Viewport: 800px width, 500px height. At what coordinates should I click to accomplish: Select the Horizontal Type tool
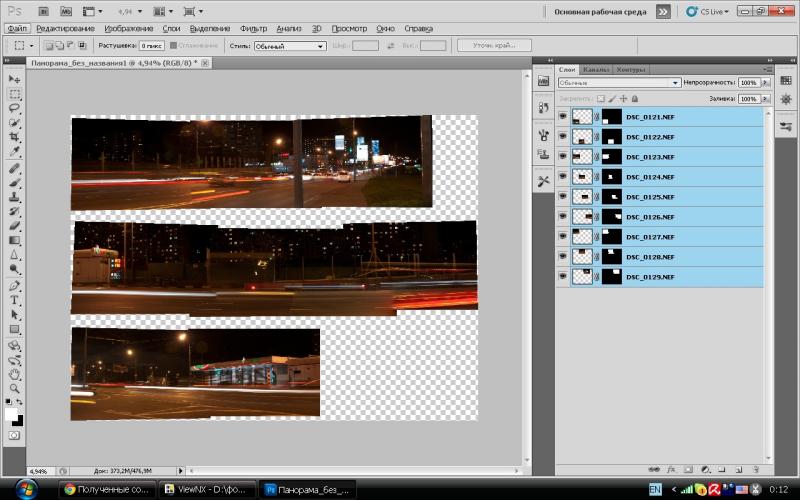[14, 301]
